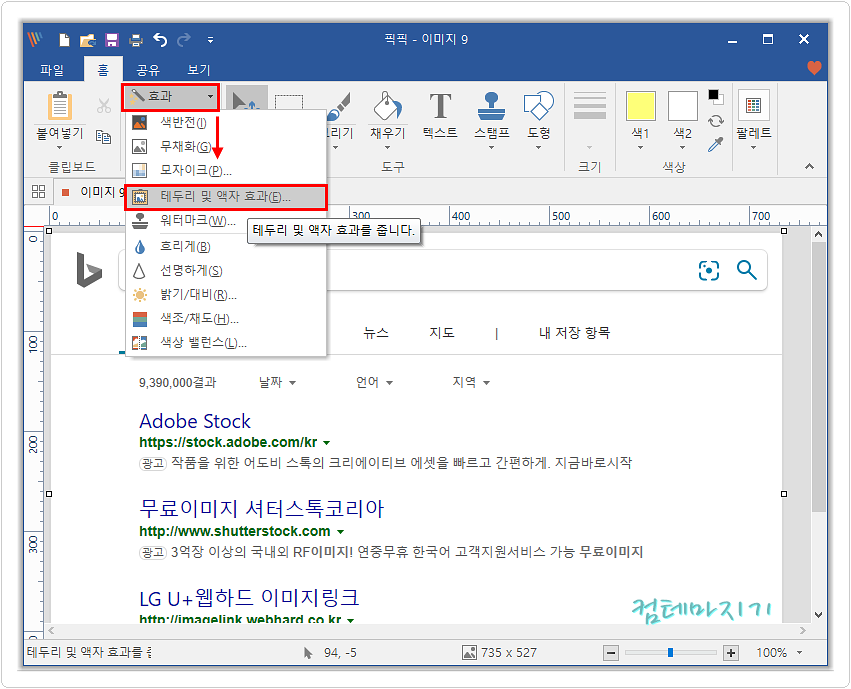The height and width of the screenshot is (689, 851).
Task: Choose 색반전 from effects menu
Action: (x=225, y=123)
